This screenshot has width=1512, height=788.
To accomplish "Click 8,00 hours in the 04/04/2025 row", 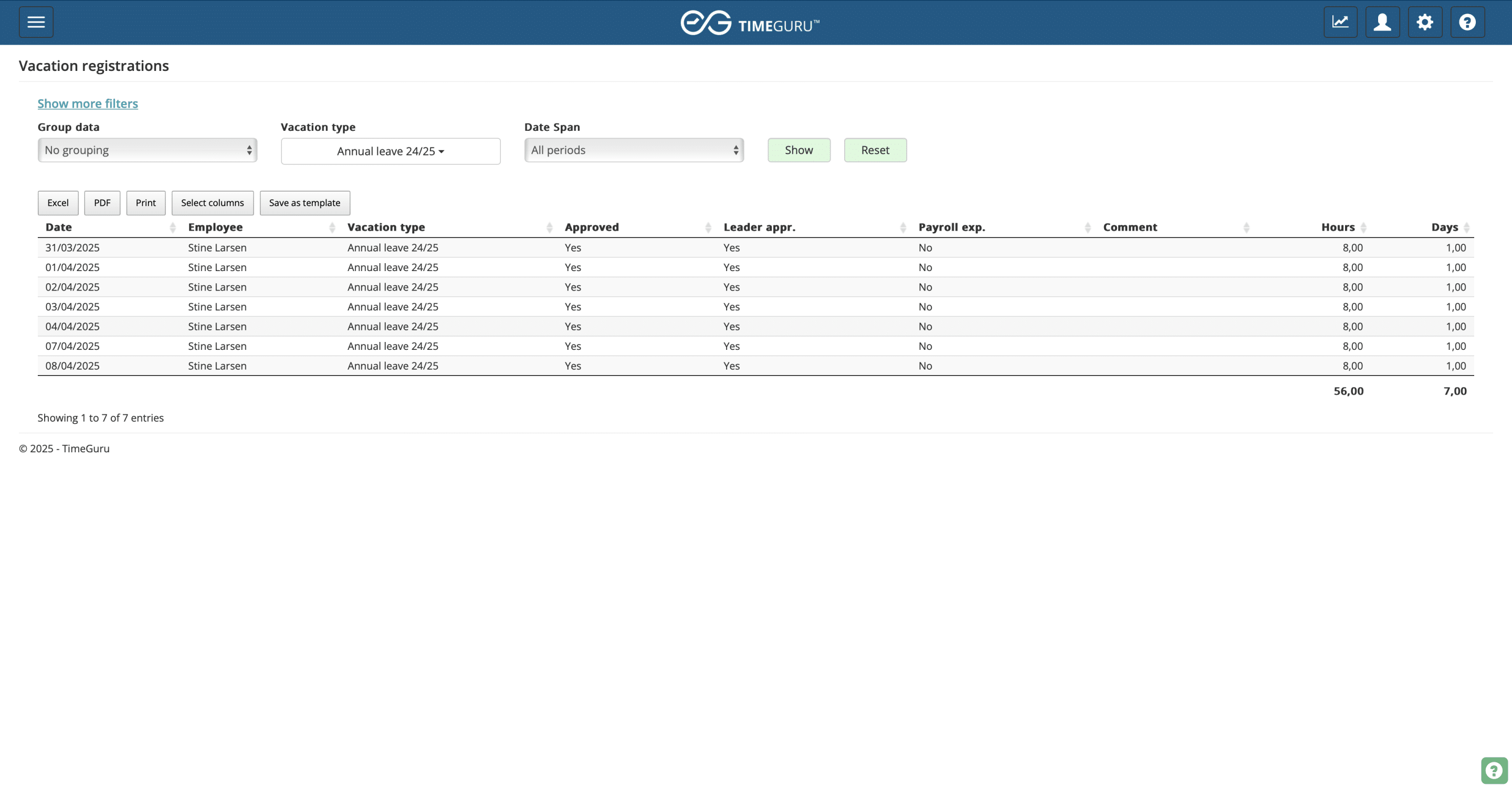I will 1352,326.
